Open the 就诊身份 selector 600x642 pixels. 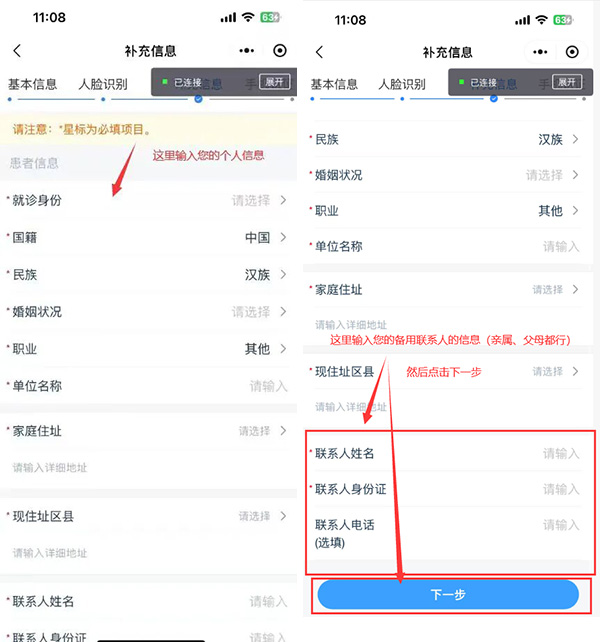[148, 200]
